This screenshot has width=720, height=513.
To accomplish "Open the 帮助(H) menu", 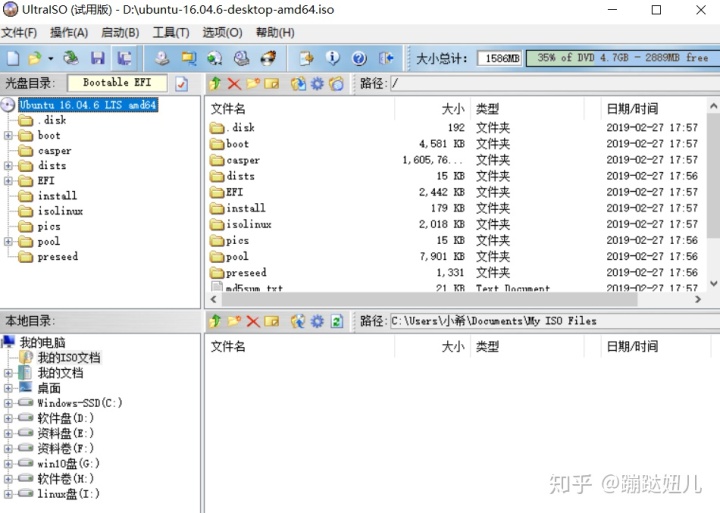I will pos(275,33).
